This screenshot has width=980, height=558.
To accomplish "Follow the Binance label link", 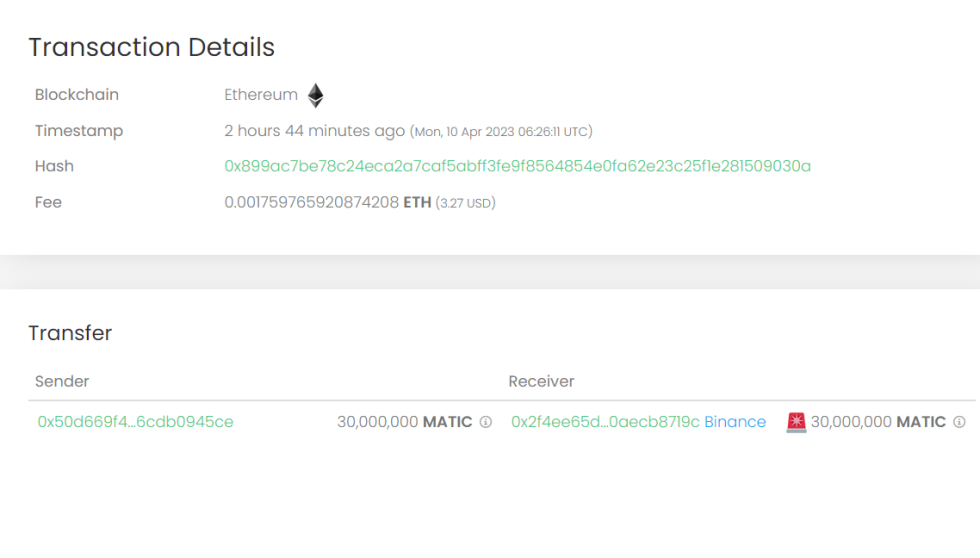I will [735, 422].
